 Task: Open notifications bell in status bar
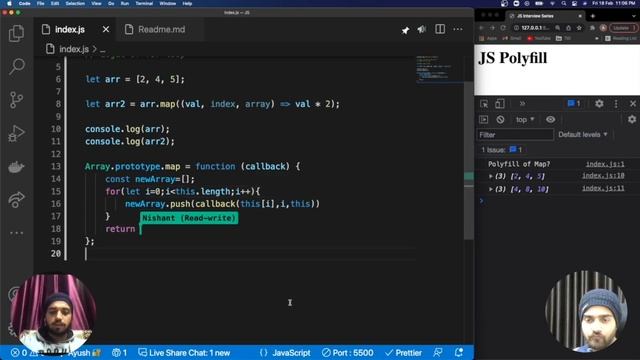coord(459,353)
